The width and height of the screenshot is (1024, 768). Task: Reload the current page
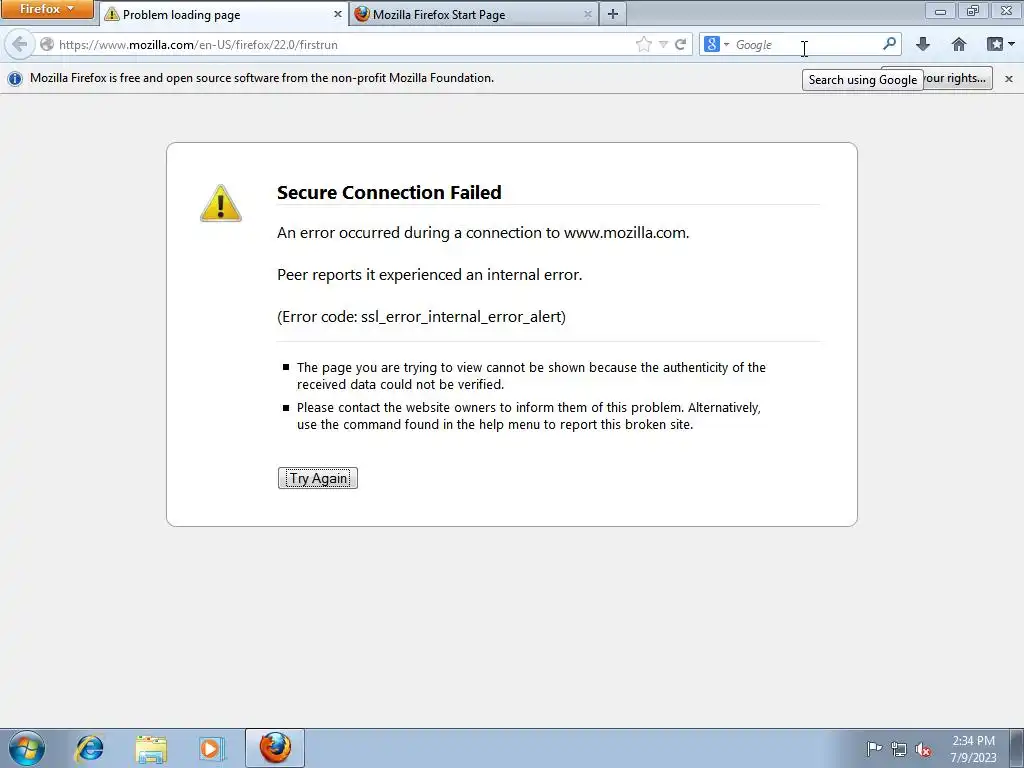(x=680, y=44)
